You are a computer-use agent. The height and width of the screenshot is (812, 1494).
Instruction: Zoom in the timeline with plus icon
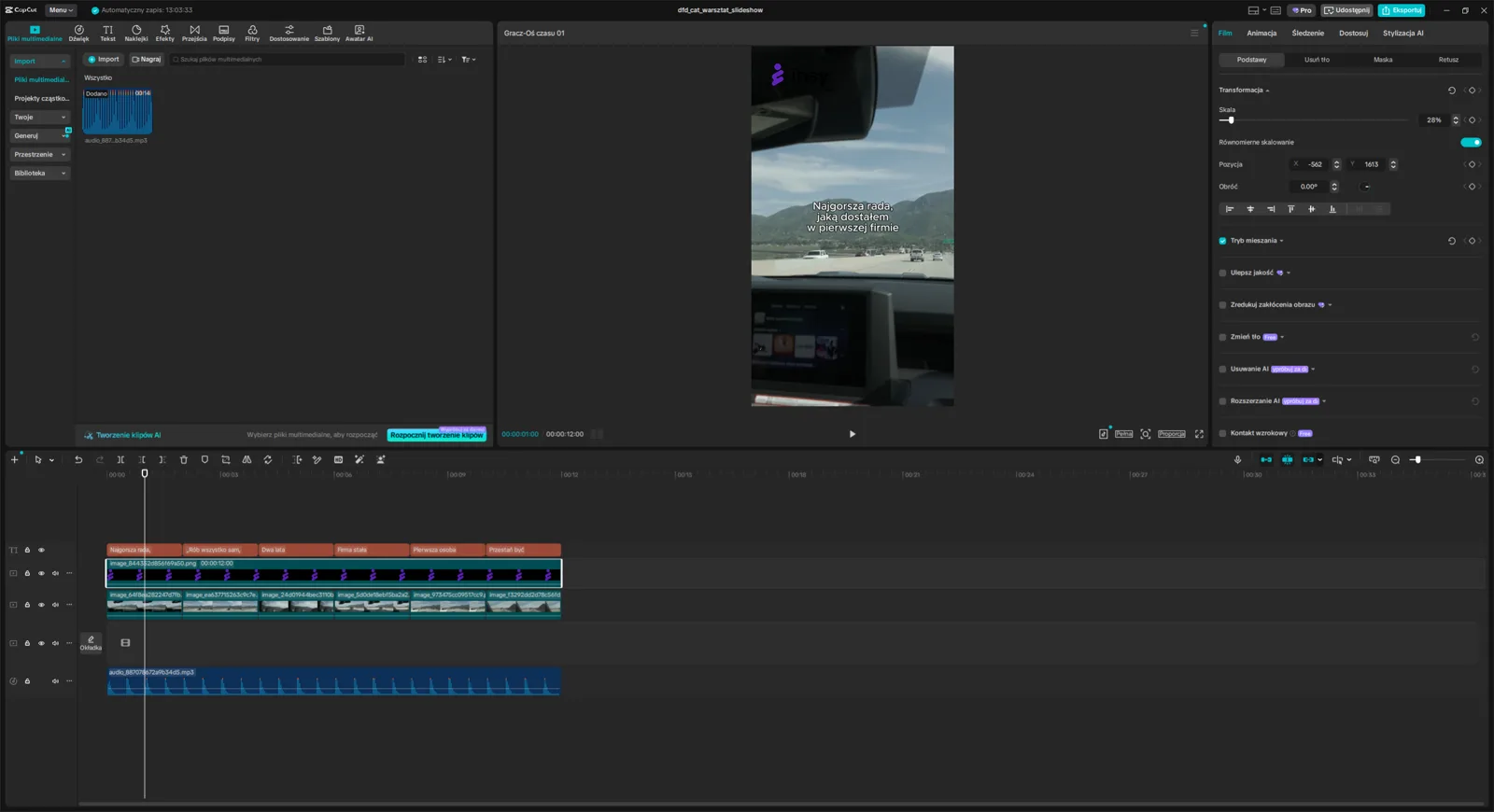1479,460
